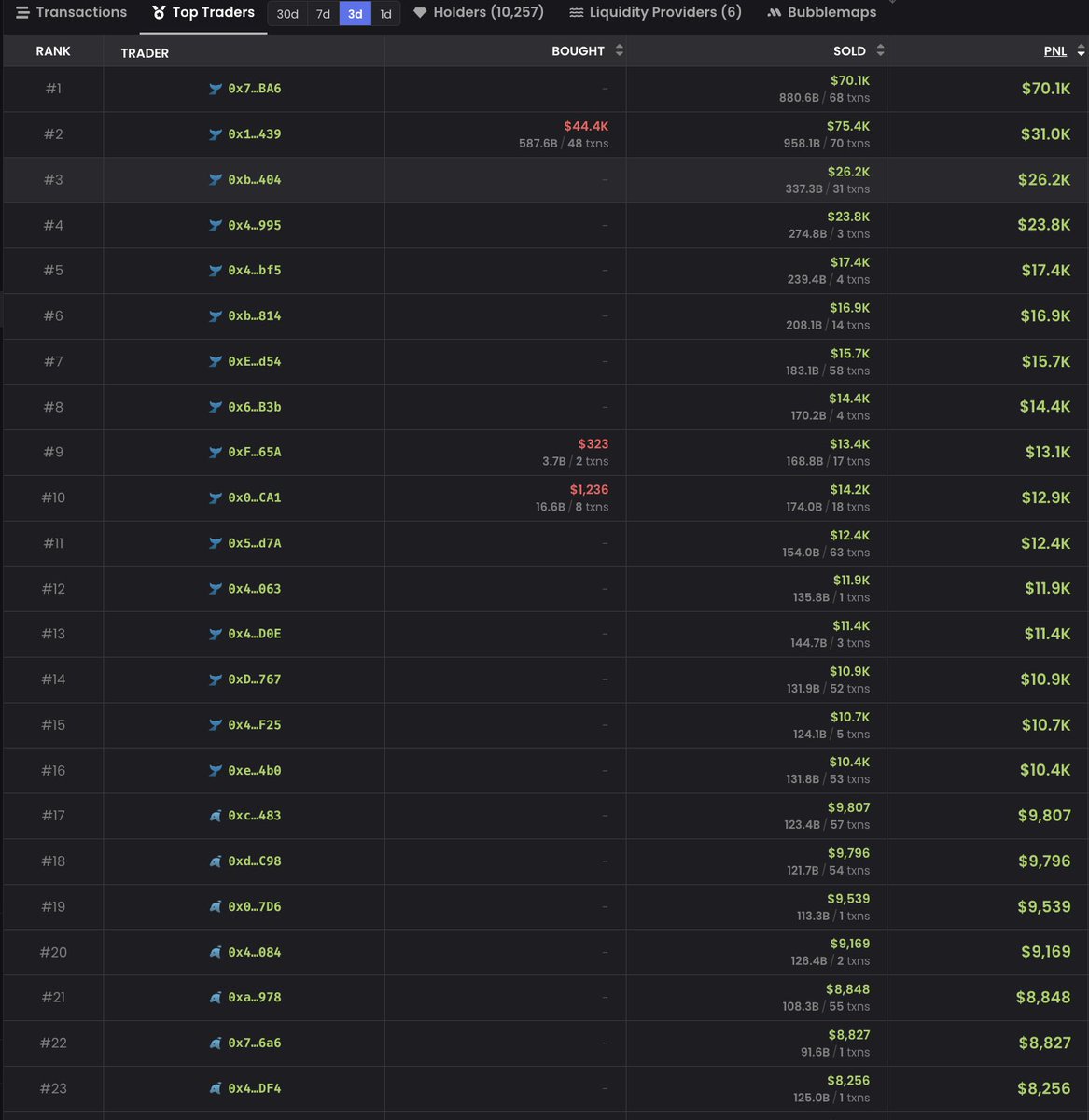This screenshot has width=1089, height=1120.
Task: Click PNL value $12.9K
Action: coord(1046,497)
